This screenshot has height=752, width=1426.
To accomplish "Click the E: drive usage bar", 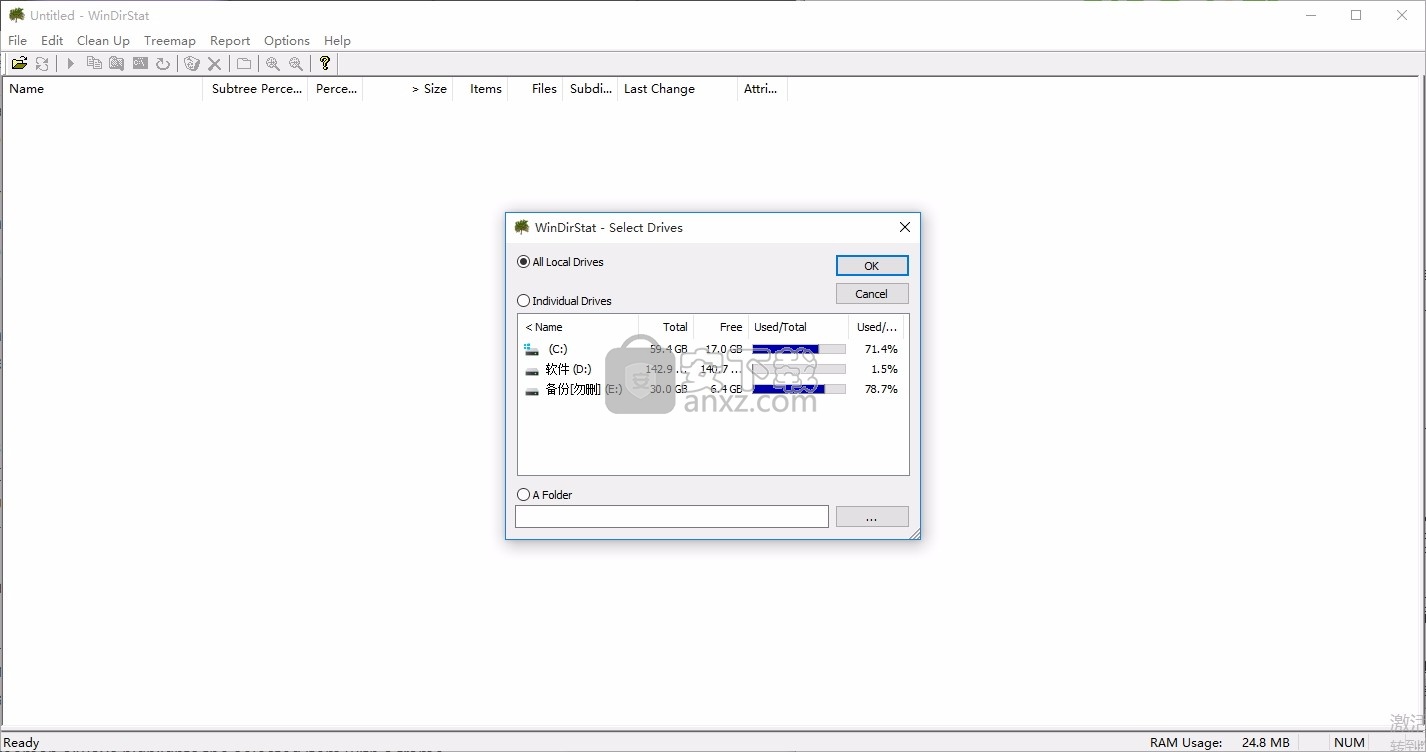I will point(799,389).
